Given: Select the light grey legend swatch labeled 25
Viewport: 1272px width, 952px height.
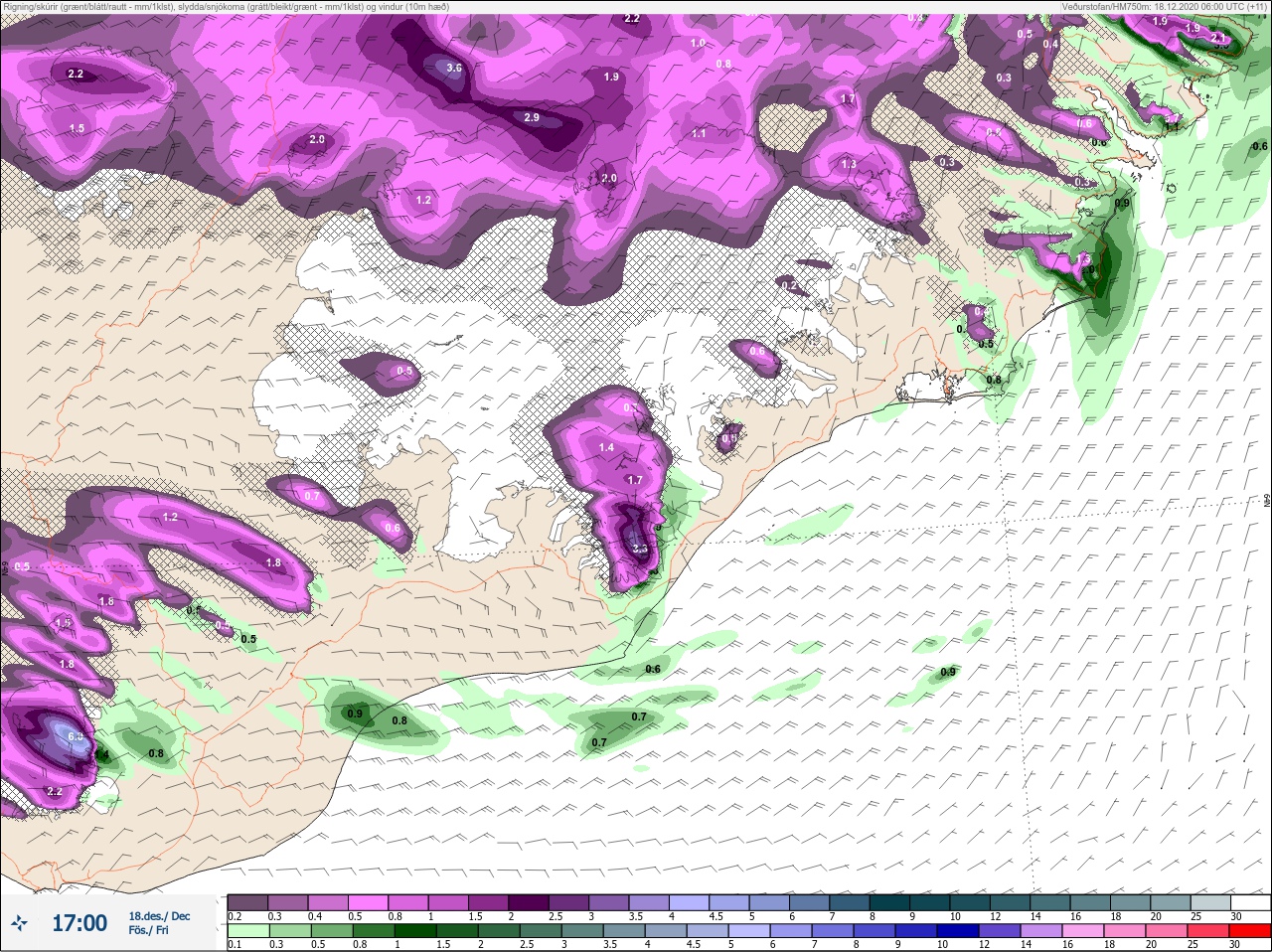Looking at the screenshot, I should pos(1209,902).
